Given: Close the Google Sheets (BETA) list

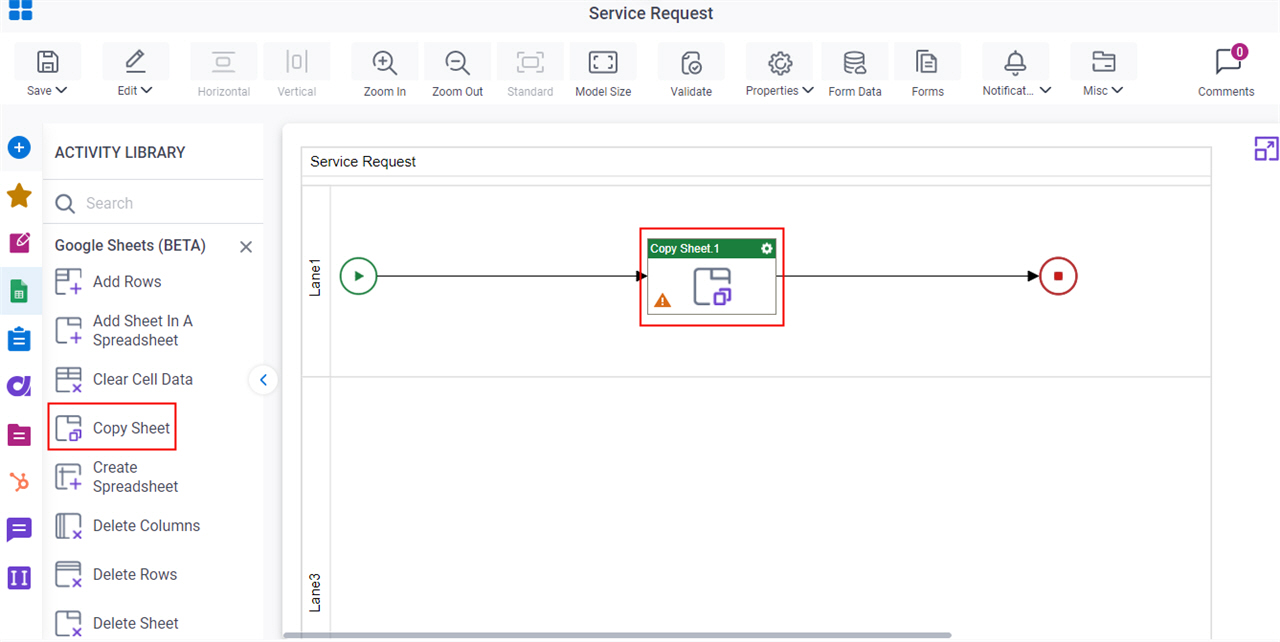Looking at the screenshot, I should point(246,246).
